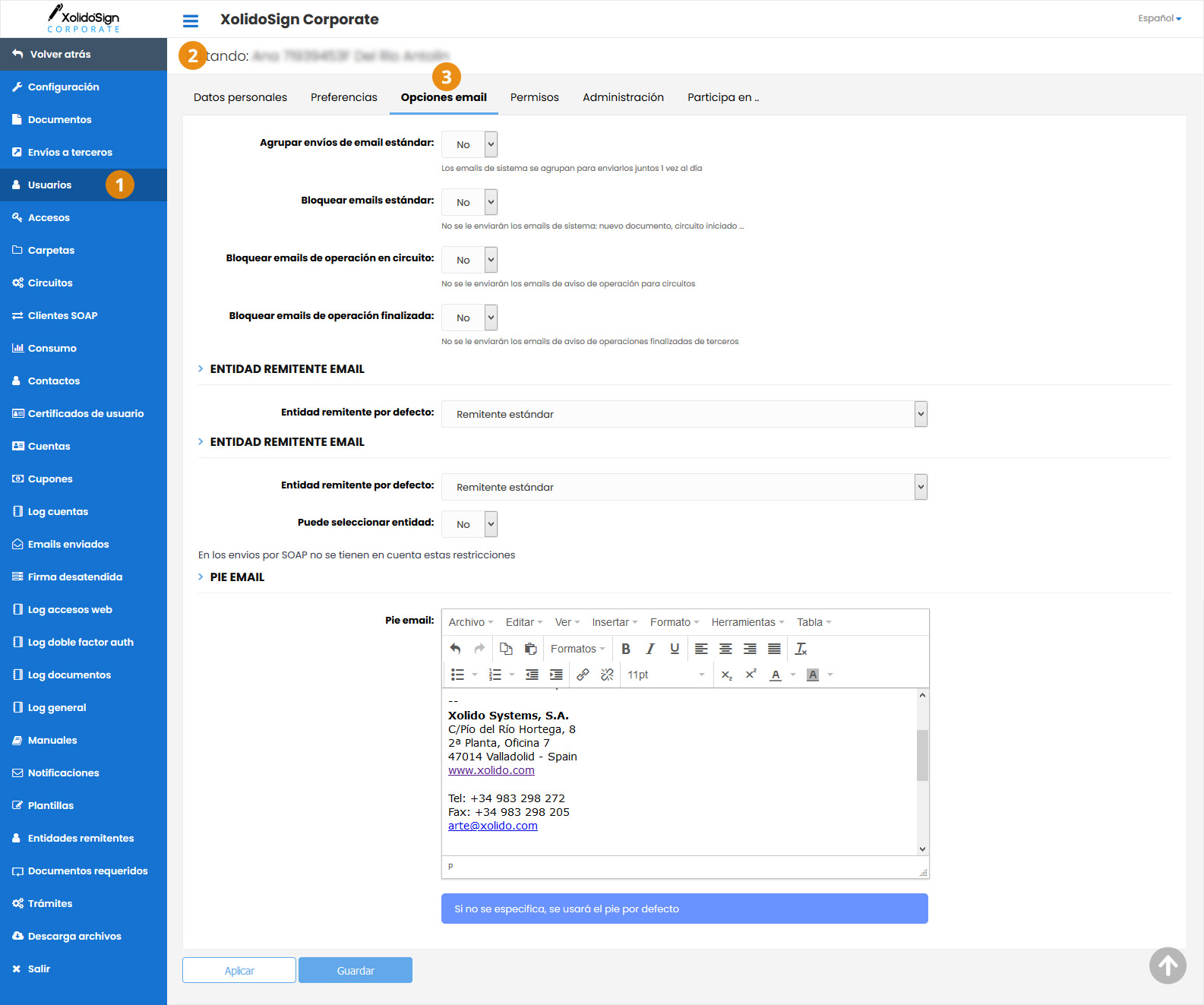Apply the background color A button
Image resolution: width=1204 pixels, height=1005 pixels.
point(813,675)
